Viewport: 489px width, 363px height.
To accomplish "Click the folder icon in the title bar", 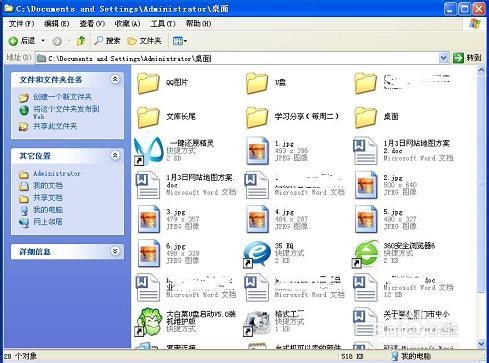I will pyautogui.click(x=8, y=8).
